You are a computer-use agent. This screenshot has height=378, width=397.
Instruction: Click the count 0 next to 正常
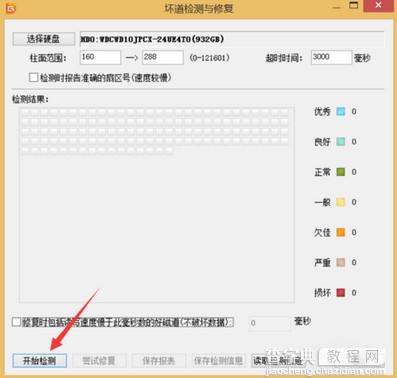(x=354, y=172)
